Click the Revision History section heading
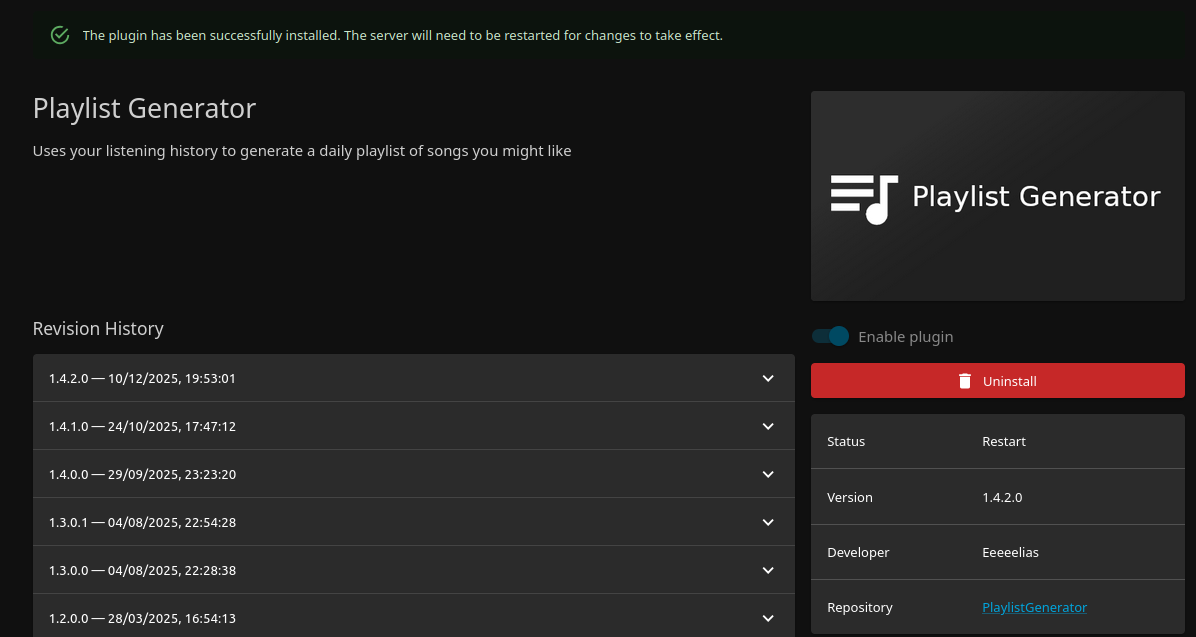 98,328
